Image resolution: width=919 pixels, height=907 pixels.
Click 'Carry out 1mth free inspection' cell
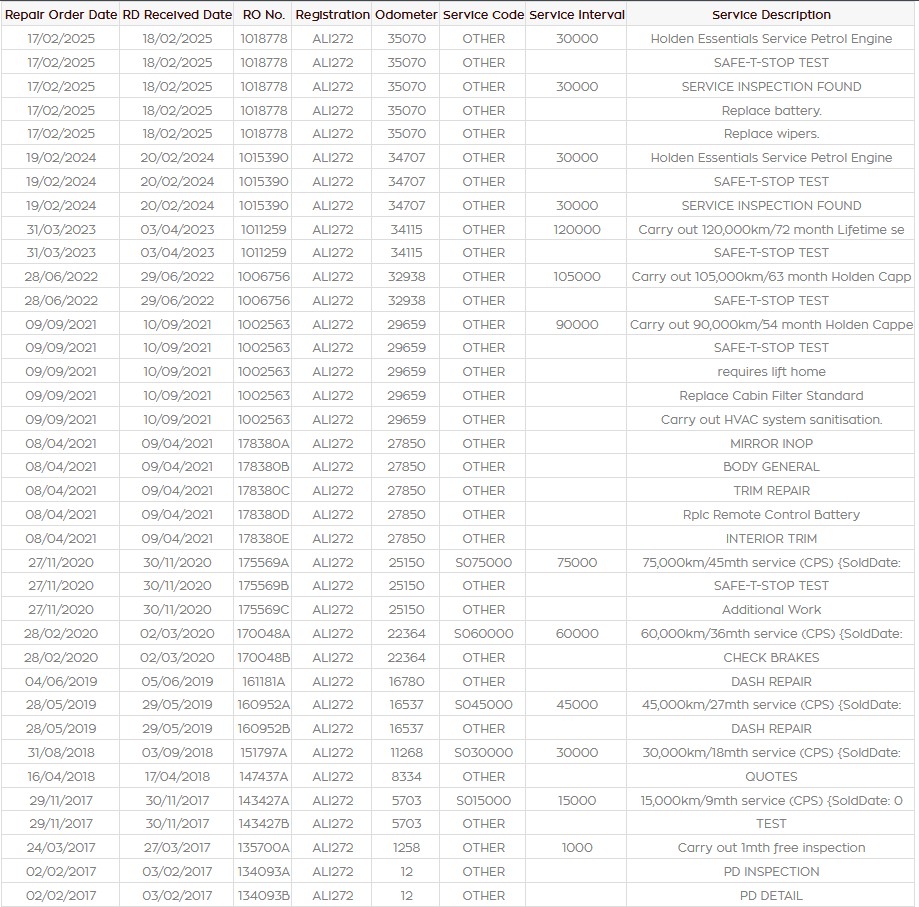771,847
